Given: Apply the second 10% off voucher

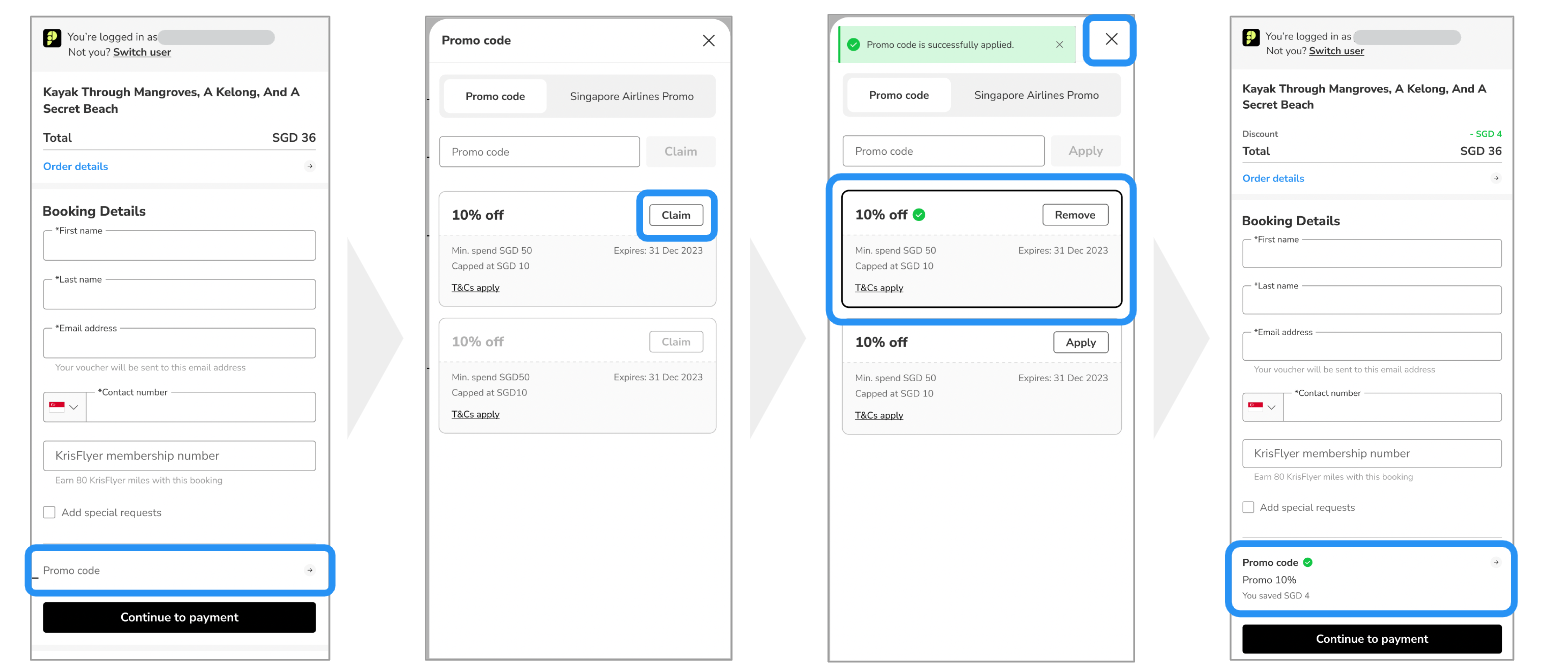Looking at the screenshot, I should (1080, 343).
